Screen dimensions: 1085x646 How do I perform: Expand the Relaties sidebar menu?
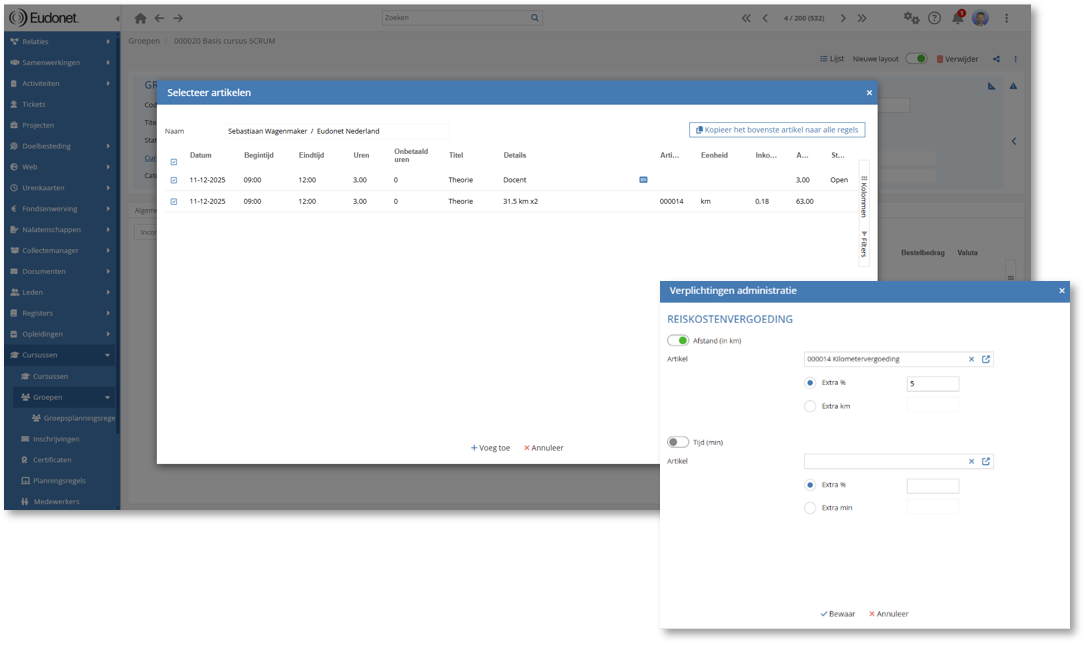click(107, 42)
